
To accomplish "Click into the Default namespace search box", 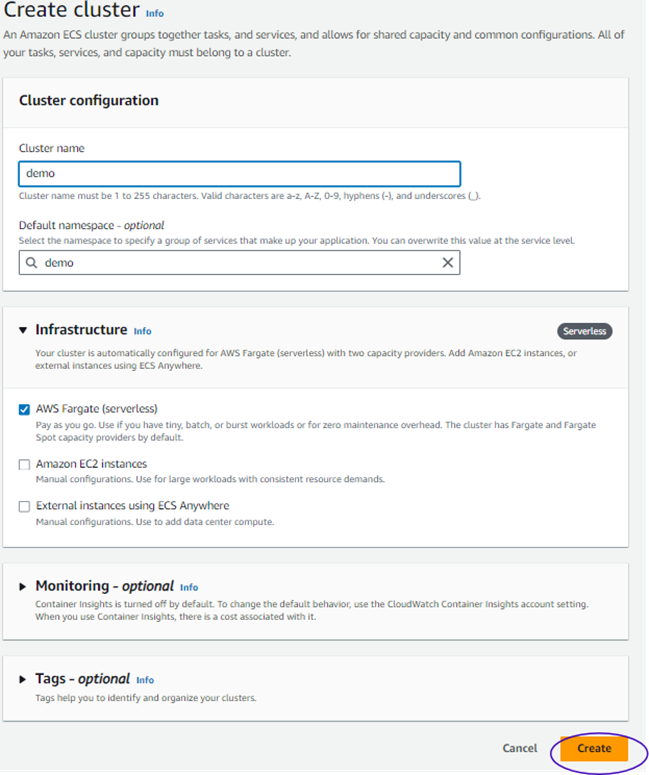I will (240, 262).
